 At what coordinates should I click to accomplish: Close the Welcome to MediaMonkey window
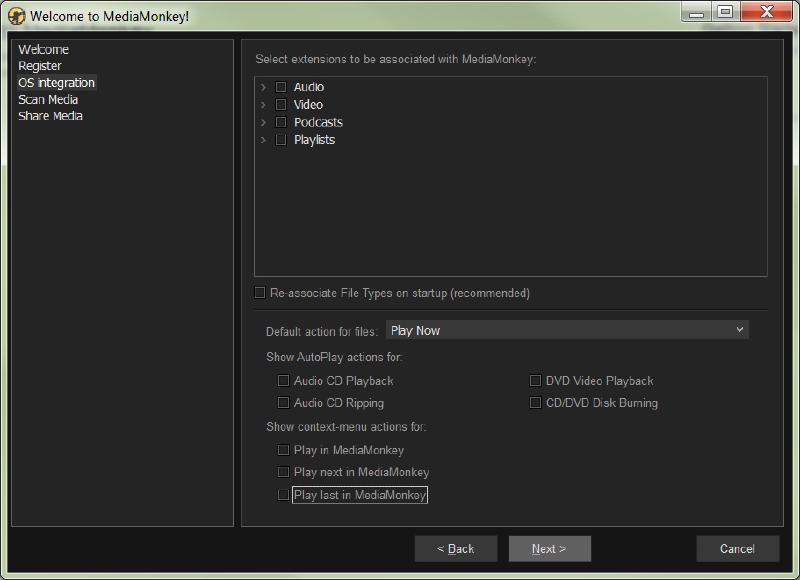(766, 12)
